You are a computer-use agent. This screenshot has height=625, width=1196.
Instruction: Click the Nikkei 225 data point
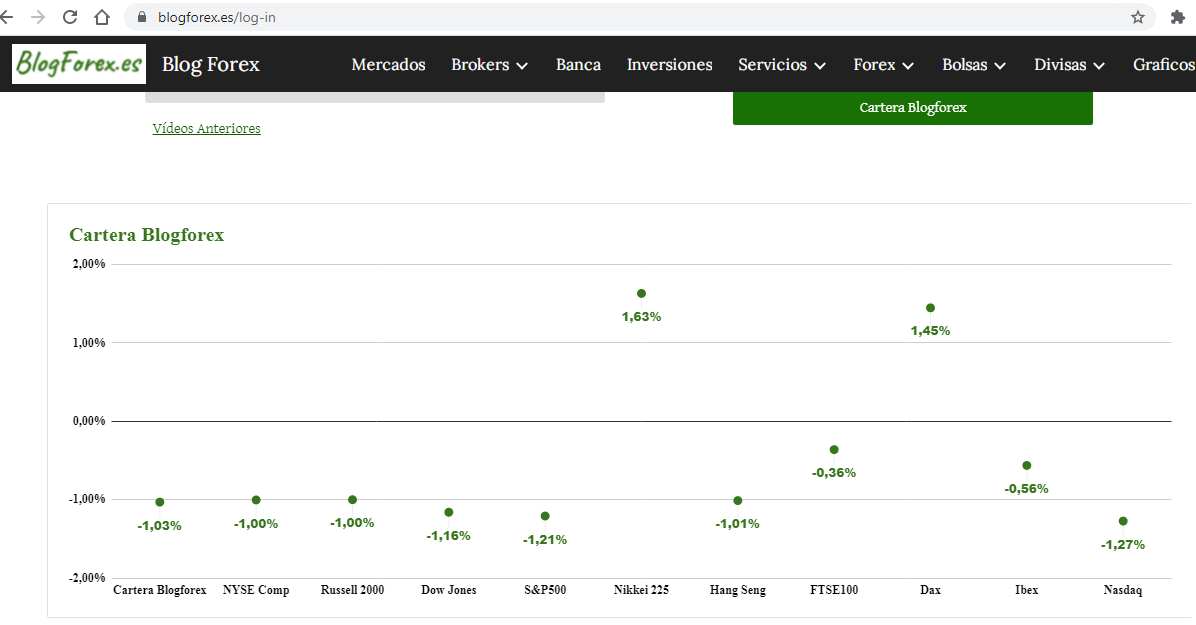point(641,294)
